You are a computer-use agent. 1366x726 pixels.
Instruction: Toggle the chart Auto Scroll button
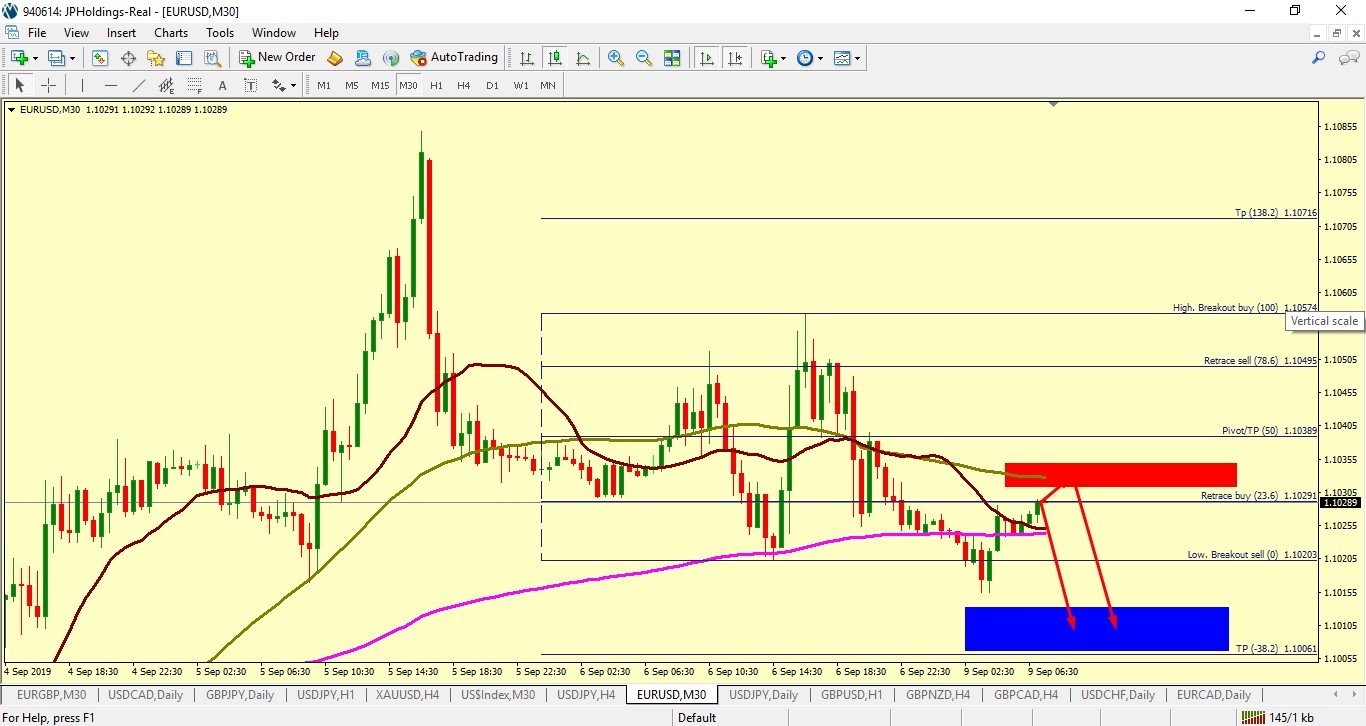tap(708, 58)
